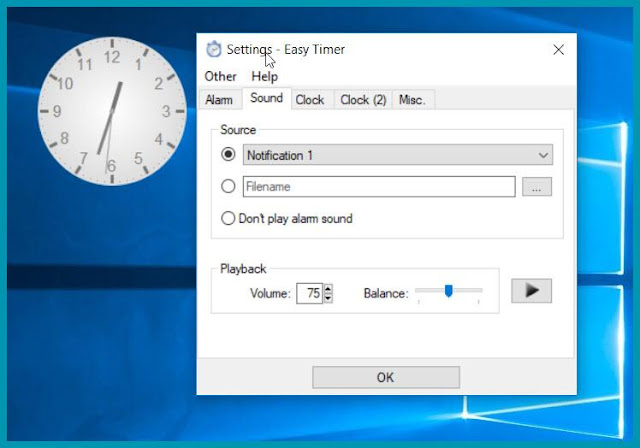Switch to the Alarm tab
This screenshot has height=448, width=640.
(x=219, y=100)
